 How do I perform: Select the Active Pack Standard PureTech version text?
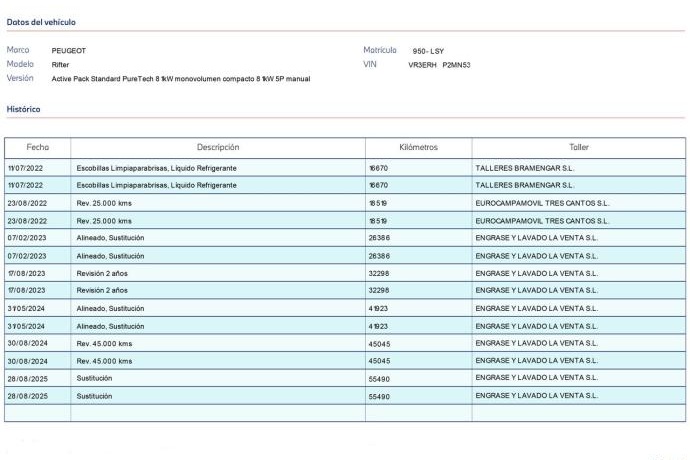(x=180, y=78)
